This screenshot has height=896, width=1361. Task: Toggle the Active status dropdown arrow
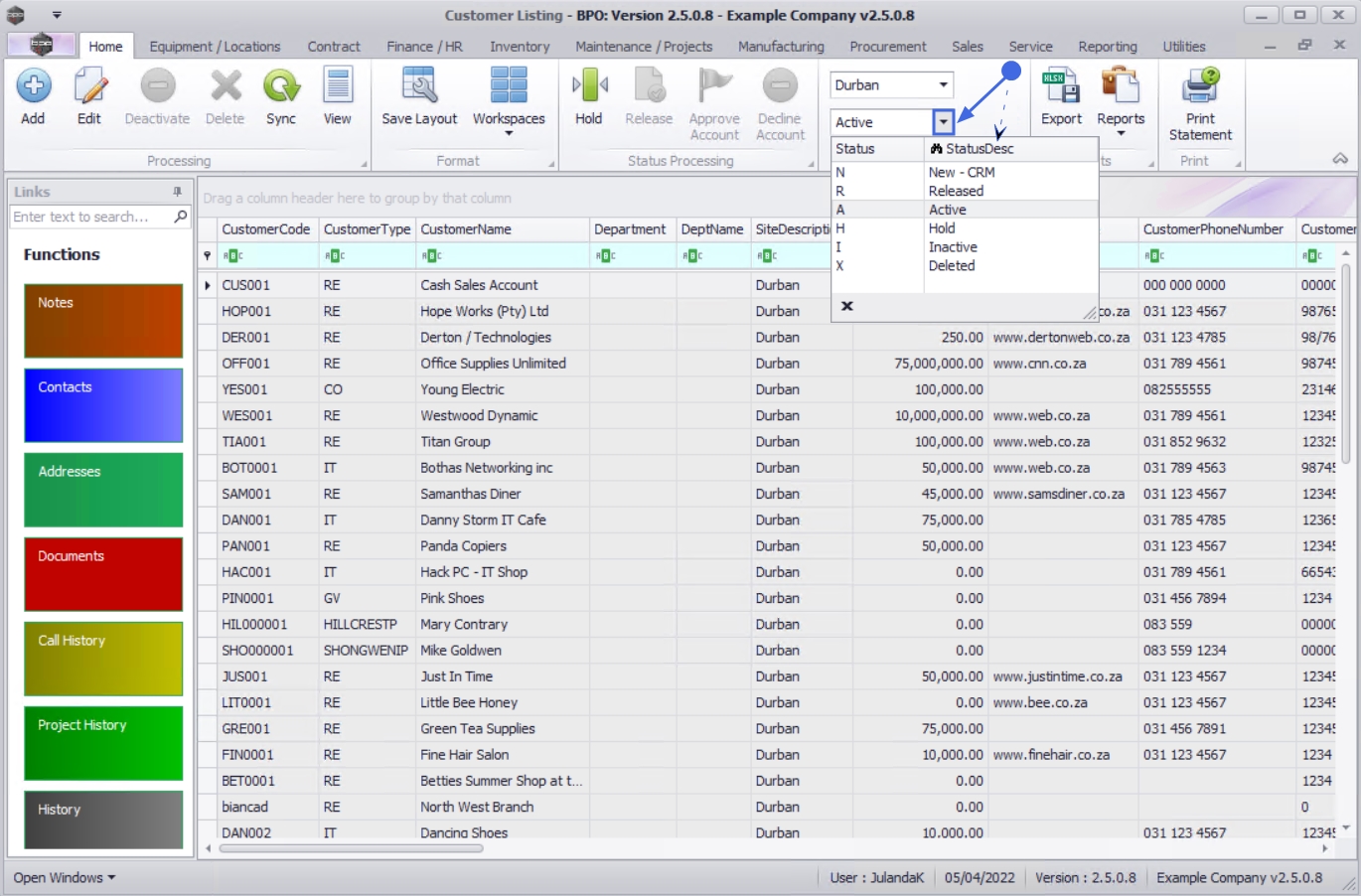tap(943, 122)
